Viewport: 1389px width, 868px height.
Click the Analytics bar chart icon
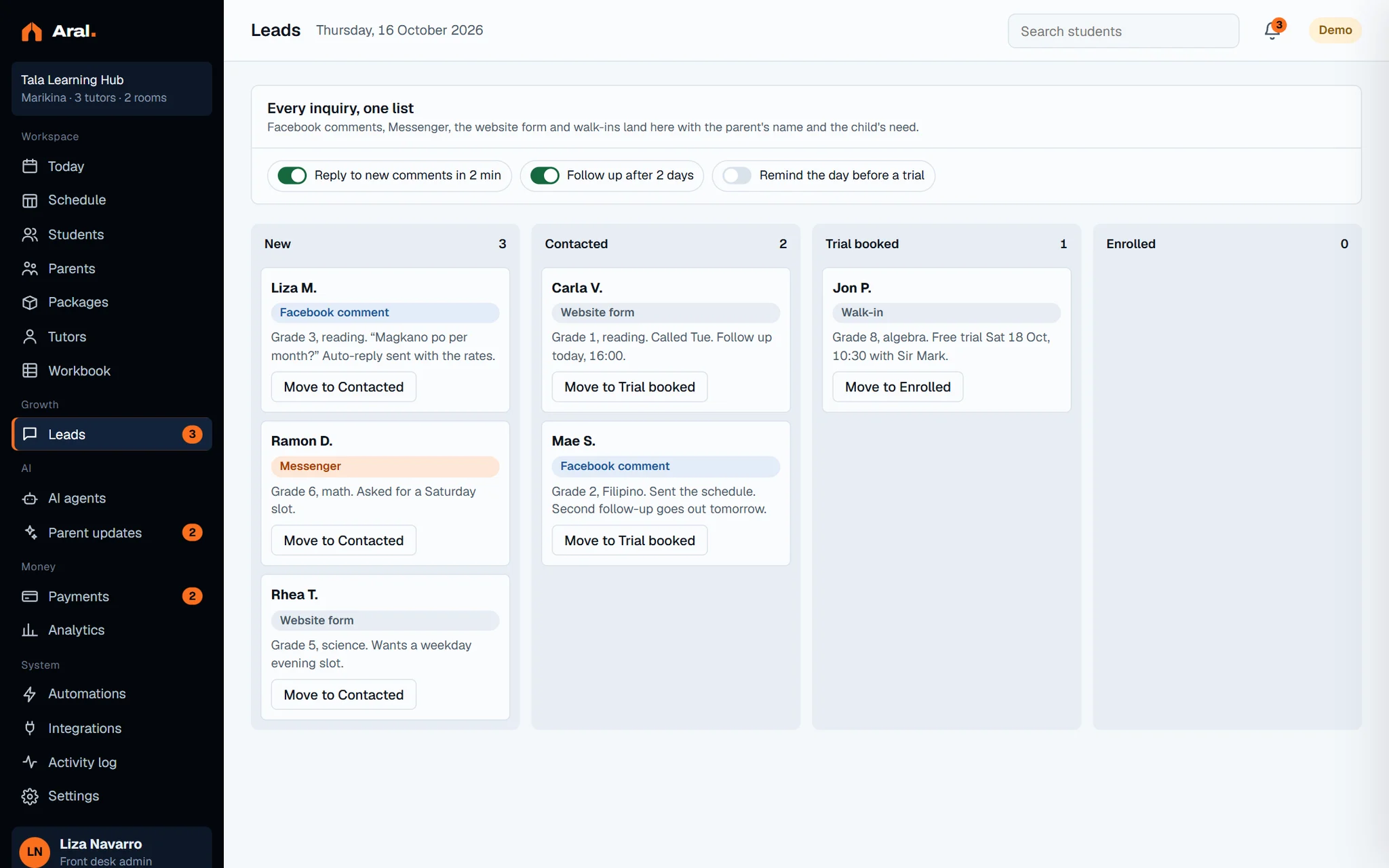[x=30, y=630]
